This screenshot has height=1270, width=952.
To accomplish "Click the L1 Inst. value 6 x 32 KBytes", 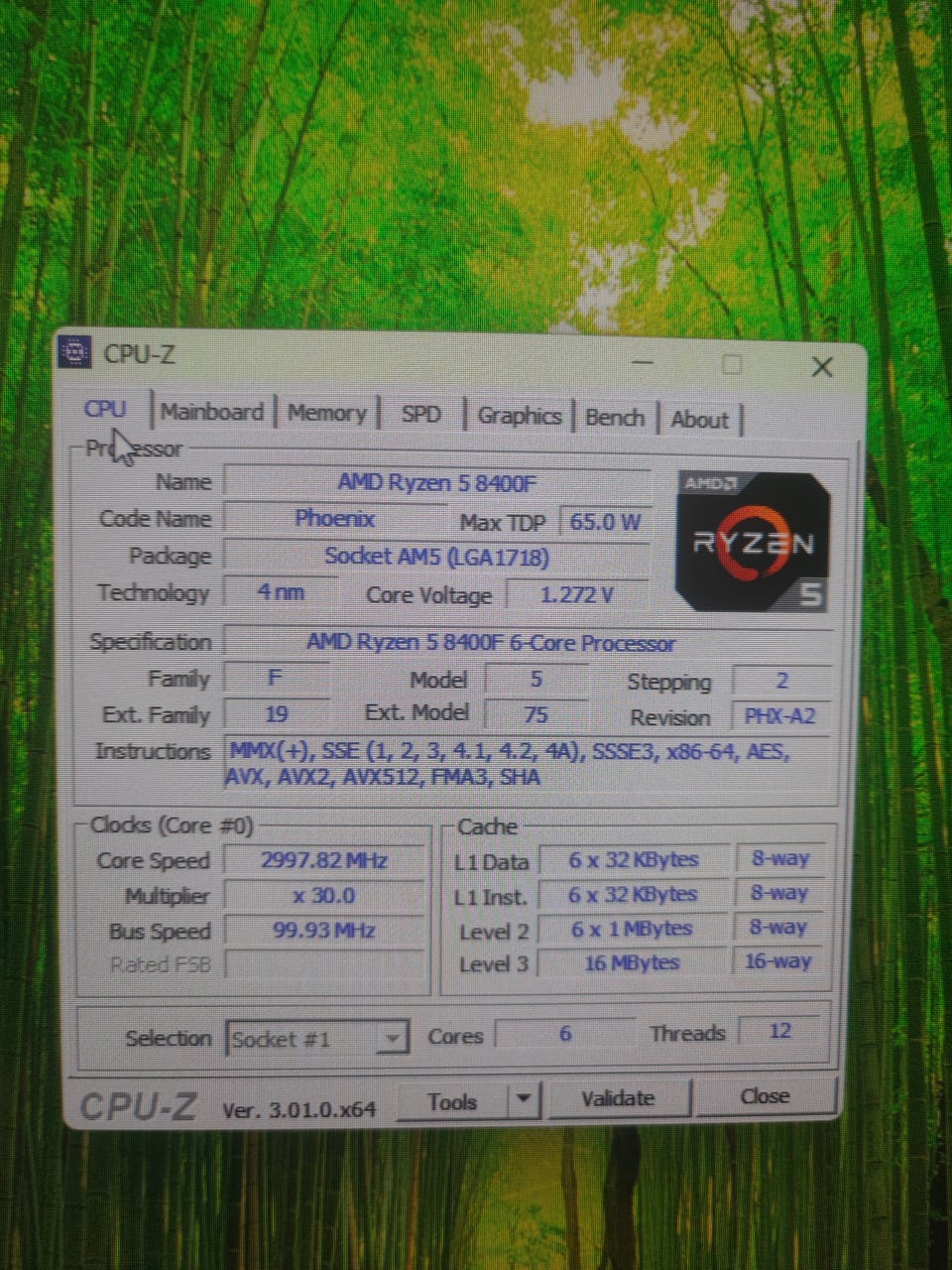I will (633, 895).
